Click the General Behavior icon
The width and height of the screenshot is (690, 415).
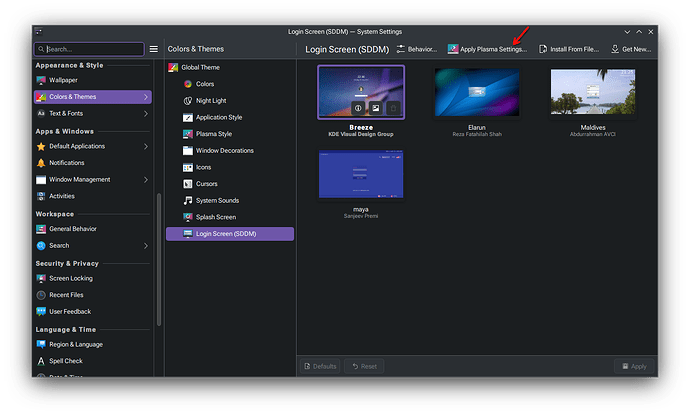coord(41,229)
